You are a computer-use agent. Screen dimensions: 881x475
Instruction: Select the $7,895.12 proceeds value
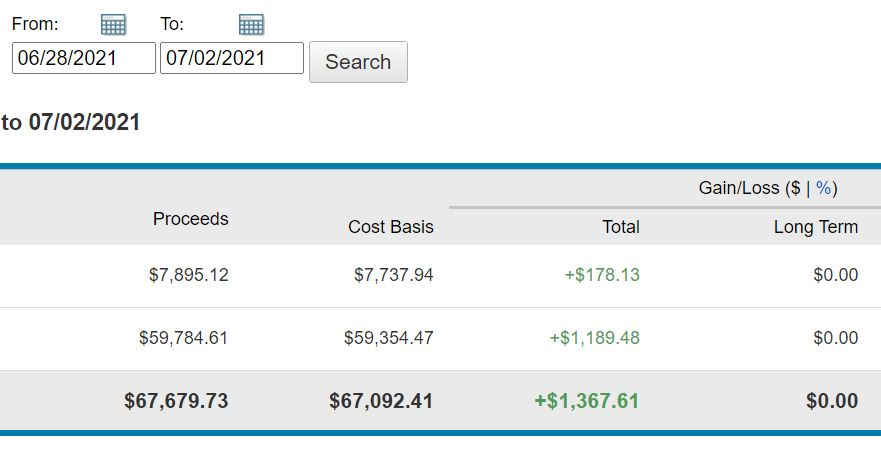click(x=184, y=275)
